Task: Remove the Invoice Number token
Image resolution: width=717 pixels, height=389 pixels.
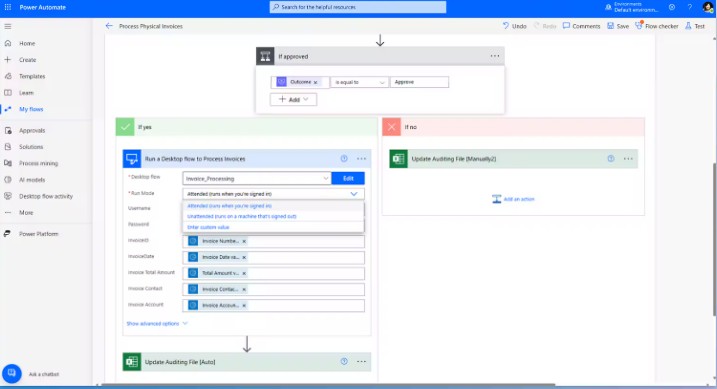Action: [244, 241]
